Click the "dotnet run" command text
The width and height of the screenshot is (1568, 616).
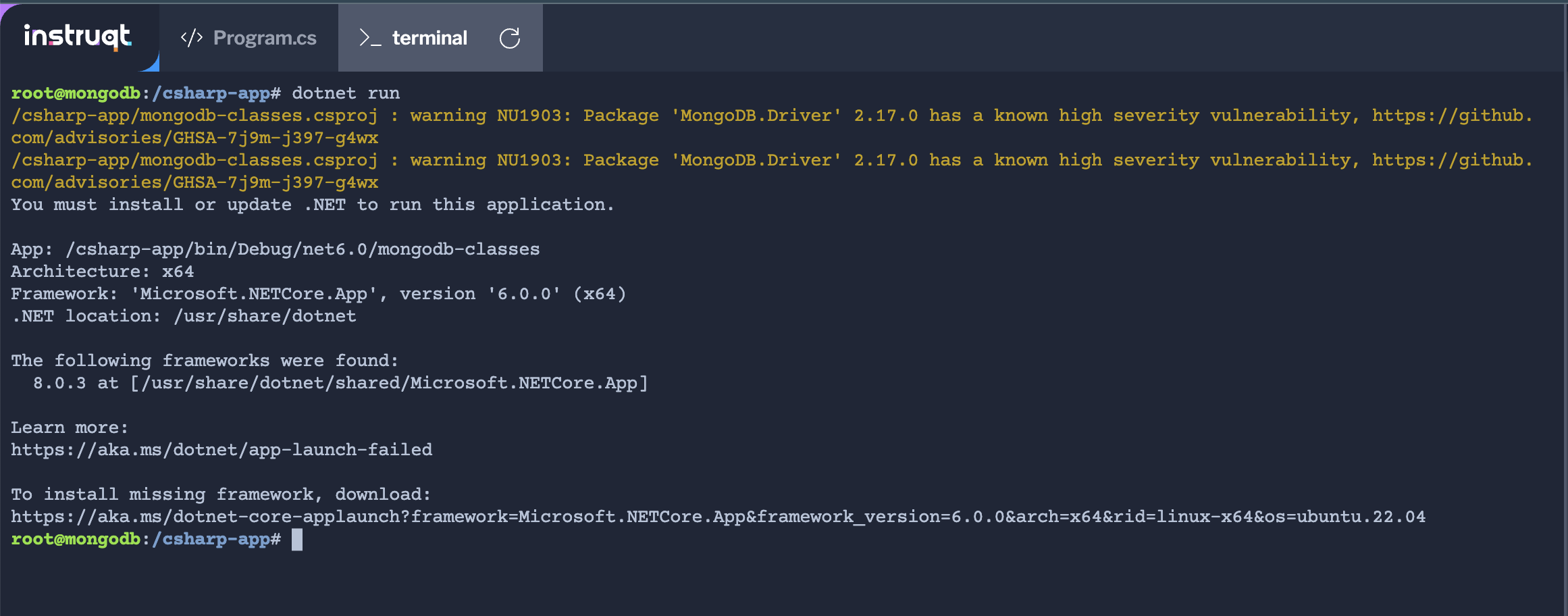point(346,93)
